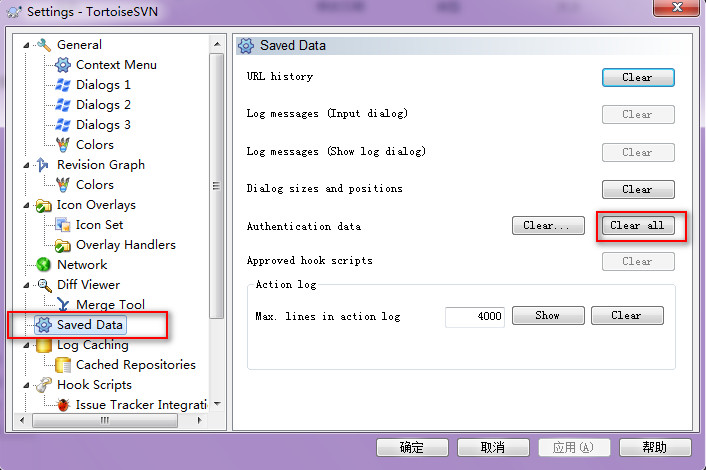
Task: Click the Diff Viewer magnifier icon
Action: [44, 285]
